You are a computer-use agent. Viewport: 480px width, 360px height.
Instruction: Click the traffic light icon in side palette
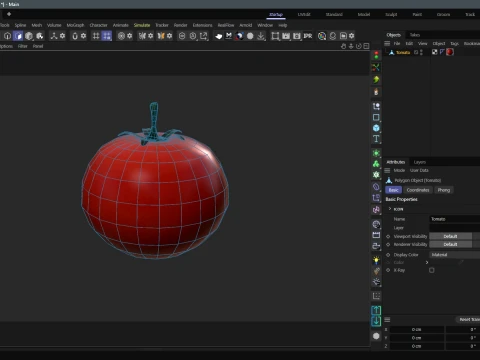coord(376,55)
